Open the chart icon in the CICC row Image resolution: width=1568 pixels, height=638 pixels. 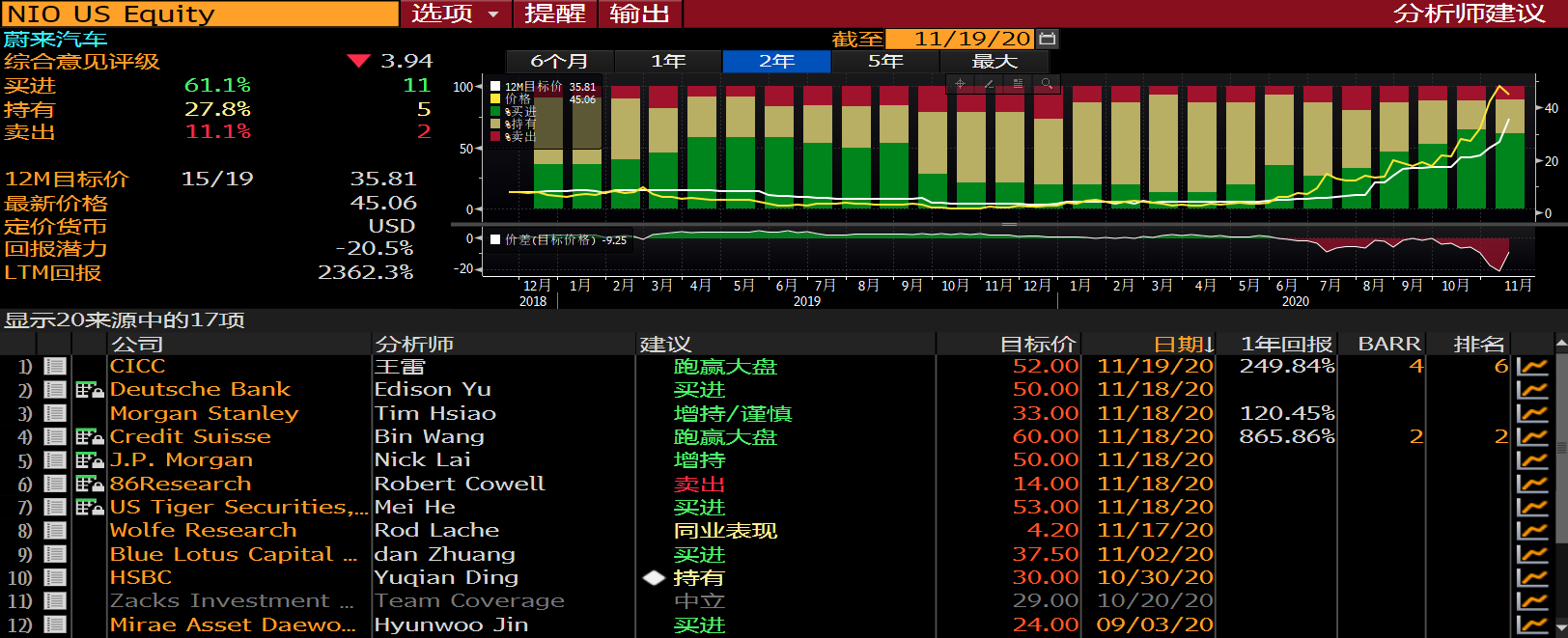[x=1532, y=367]
